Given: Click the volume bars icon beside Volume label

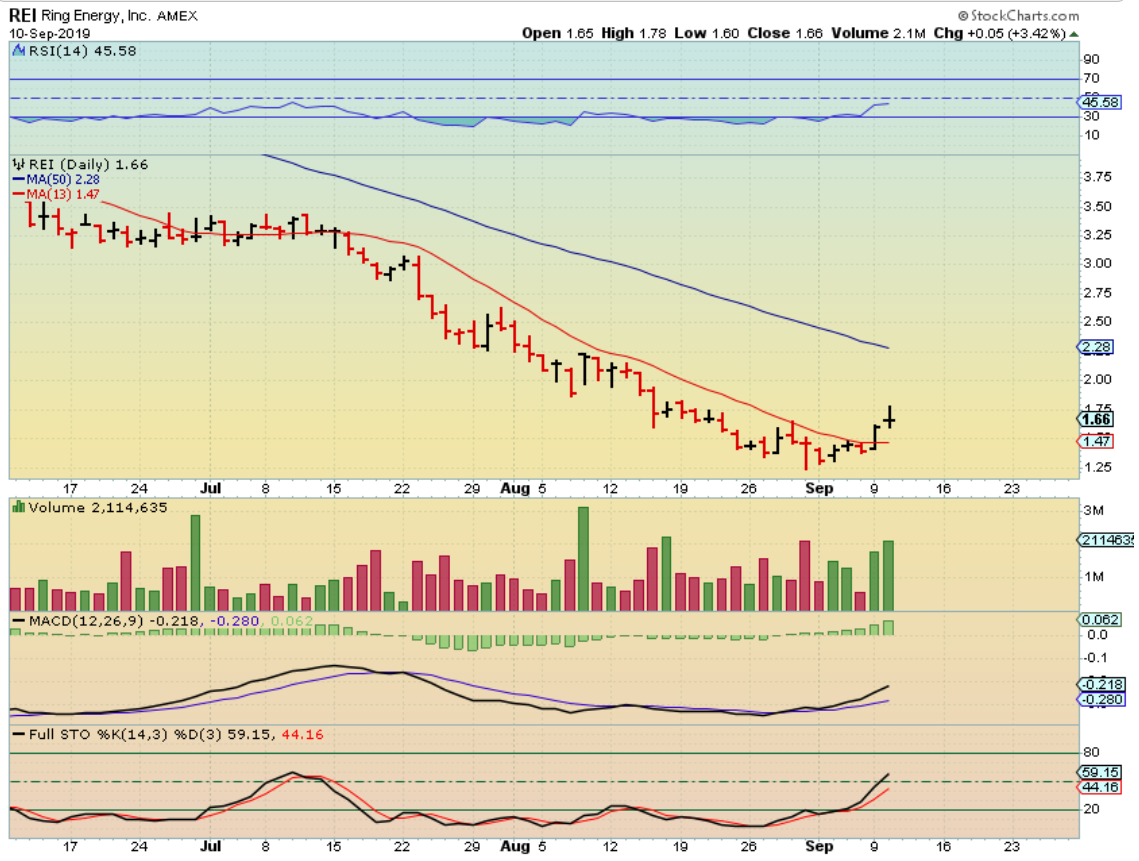Looking at the screenshot, I should point(19,506).
